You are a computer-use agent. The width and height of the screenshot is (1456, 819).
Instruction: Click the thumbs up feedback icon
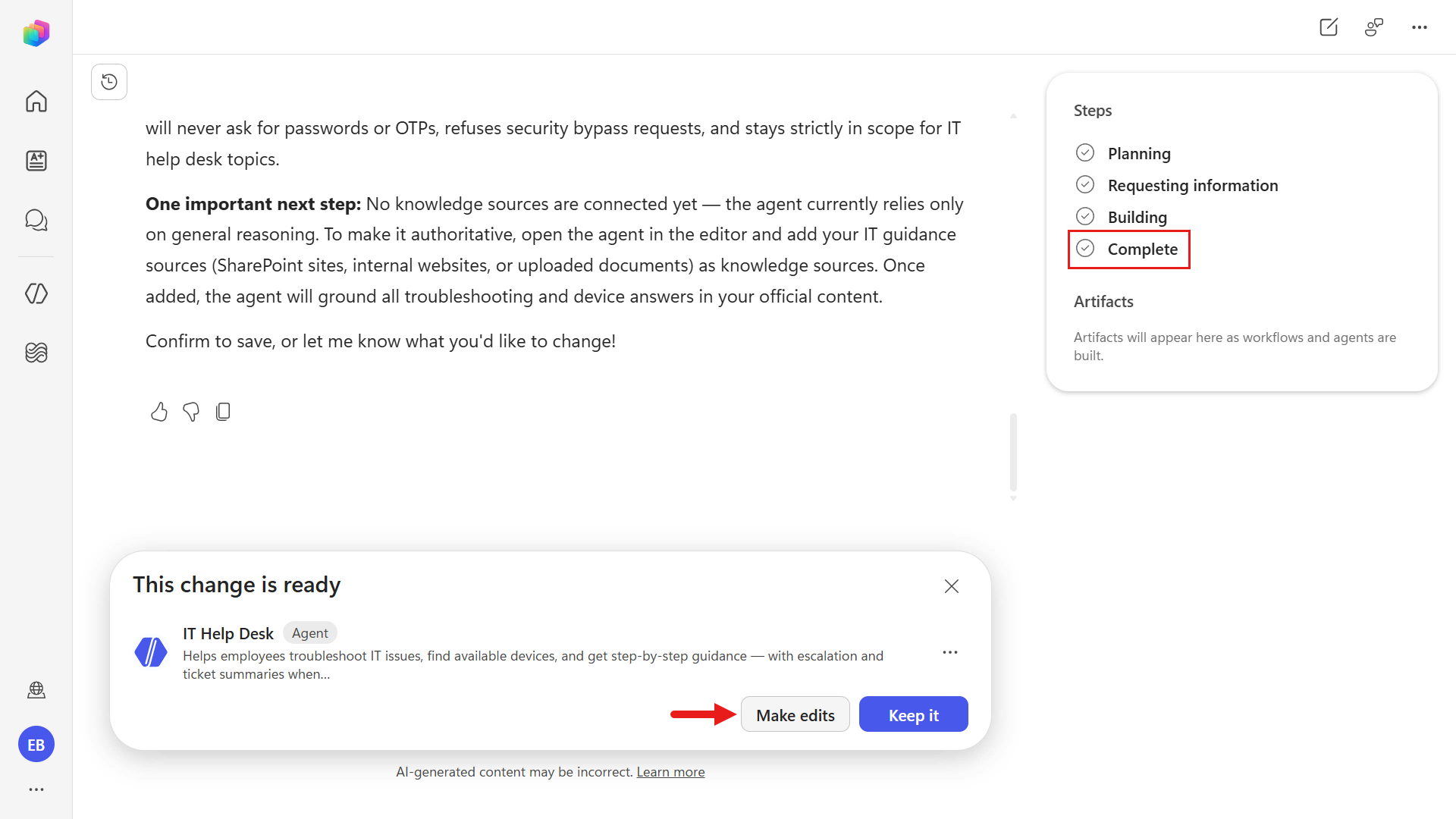159,412
